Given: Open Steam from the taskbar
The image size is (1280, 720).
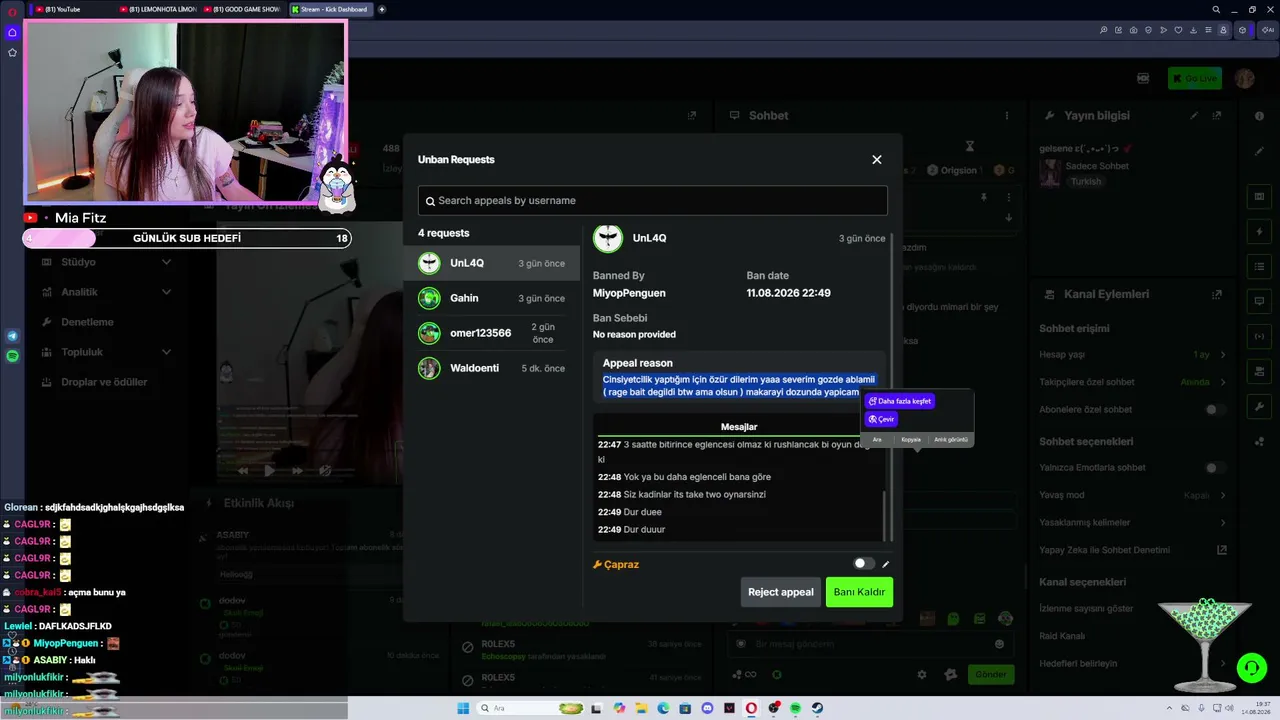Looking at the screenshot, I should tap(817, 708).
